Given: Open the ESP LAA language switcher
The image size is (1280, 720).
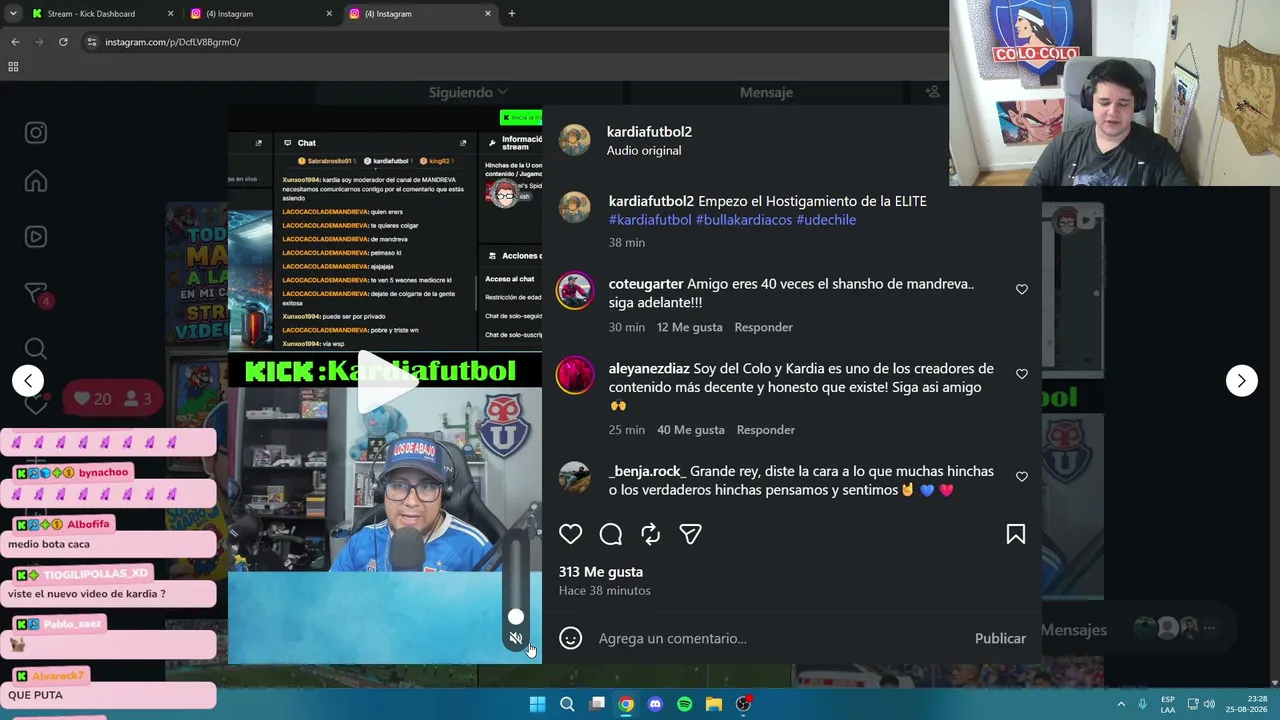Looking at the screenshot, I should pos(1168,704).
